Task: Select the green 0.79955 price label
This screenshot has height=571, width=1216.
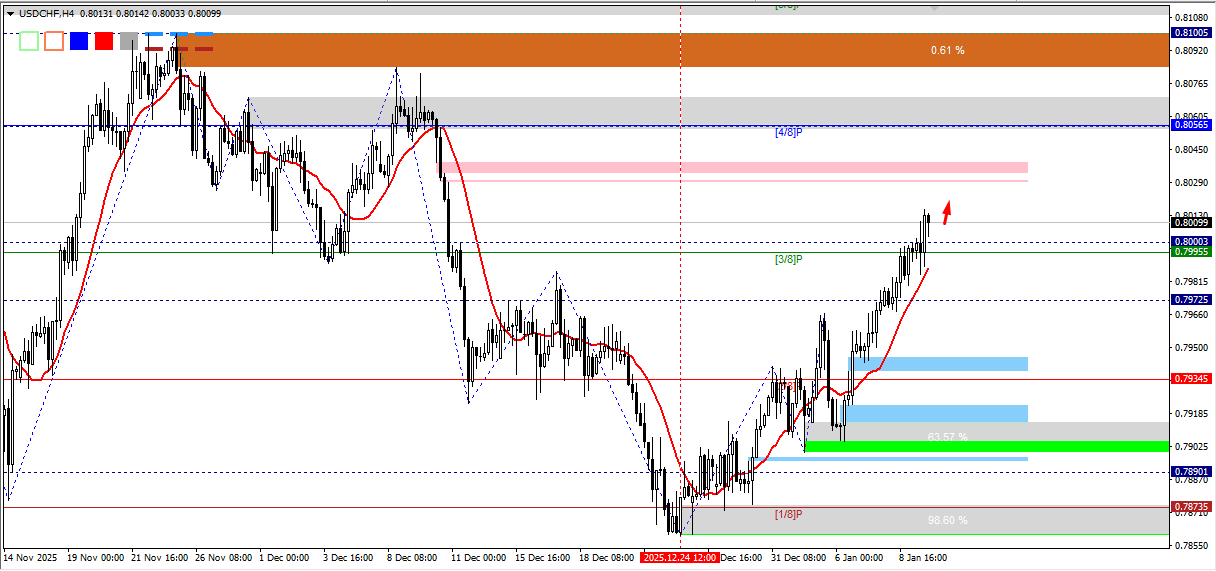Action: pyautogui.click(x=1191, y=252)
